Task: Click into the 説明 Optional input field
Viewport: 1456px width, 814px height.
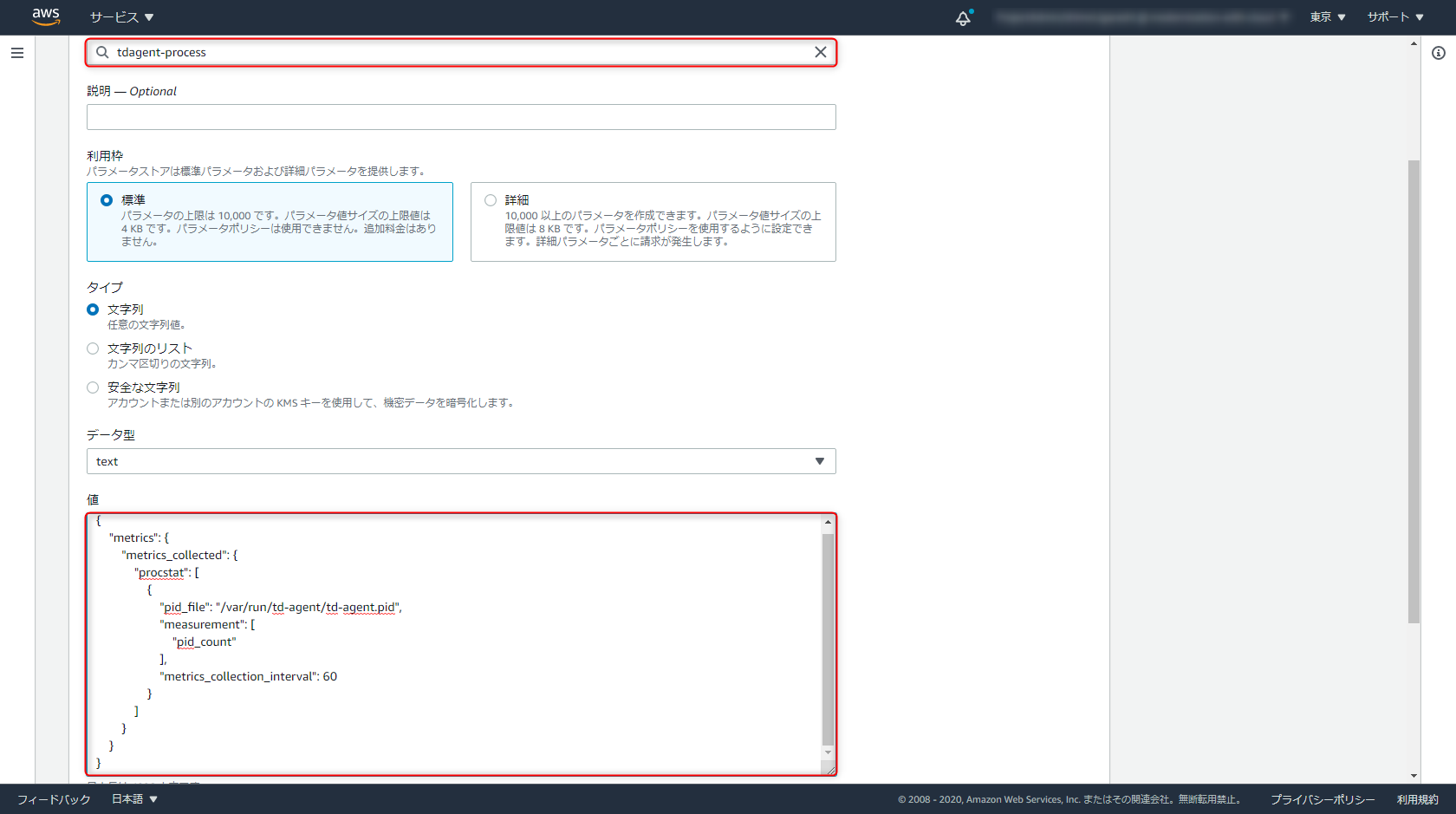Action: [461, 117]
